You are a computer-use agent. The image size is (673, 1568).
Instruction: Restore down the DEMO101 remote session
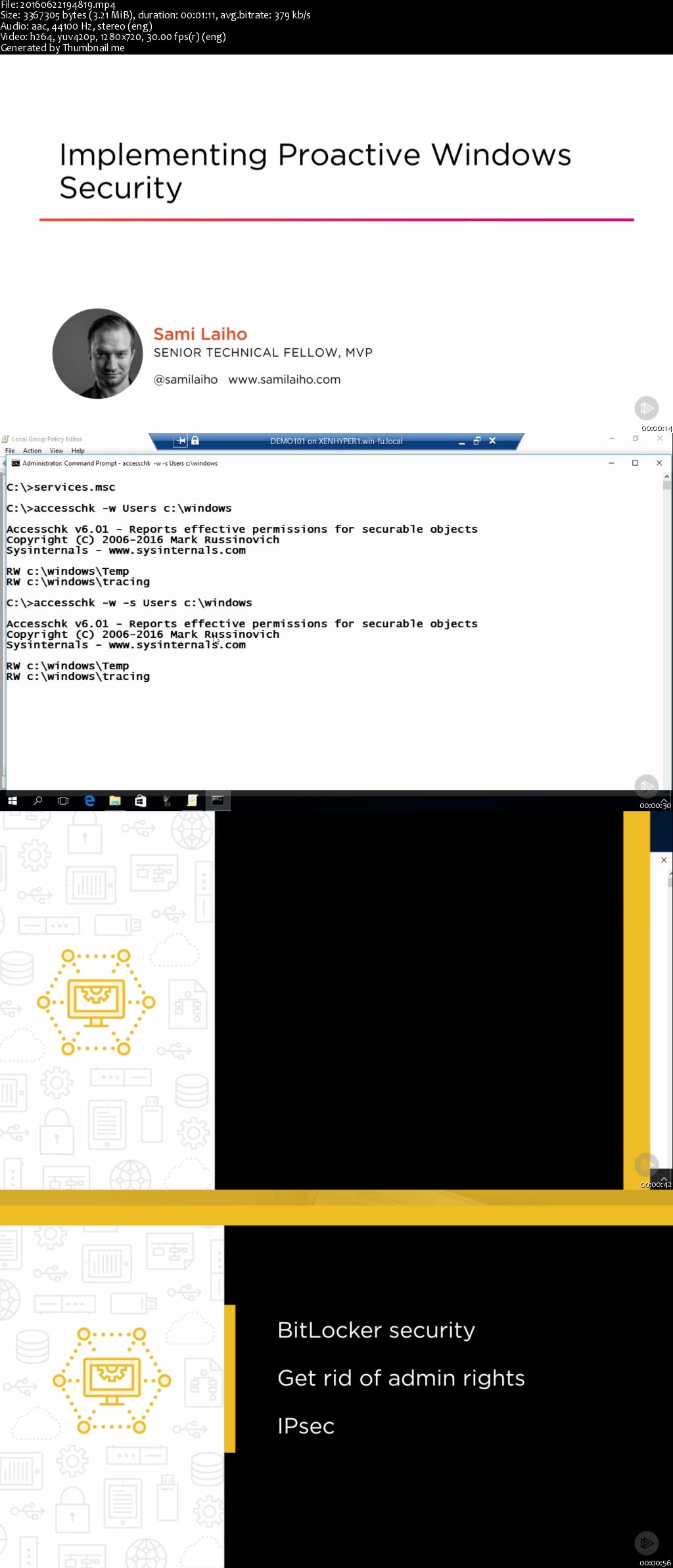point(477,441)
